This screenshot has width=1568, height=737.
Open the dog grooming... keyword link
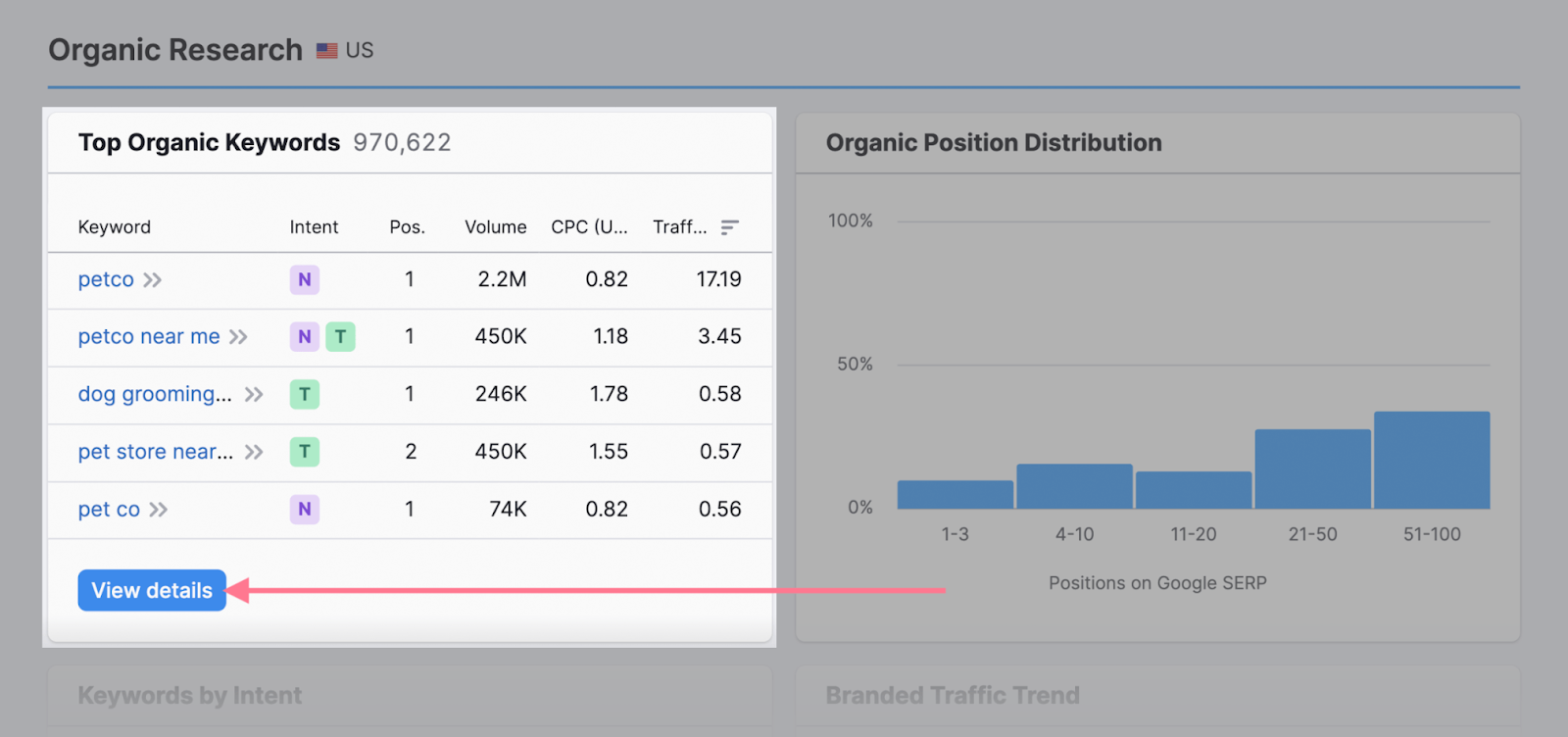pyautogui.click(x=155, y=394)
